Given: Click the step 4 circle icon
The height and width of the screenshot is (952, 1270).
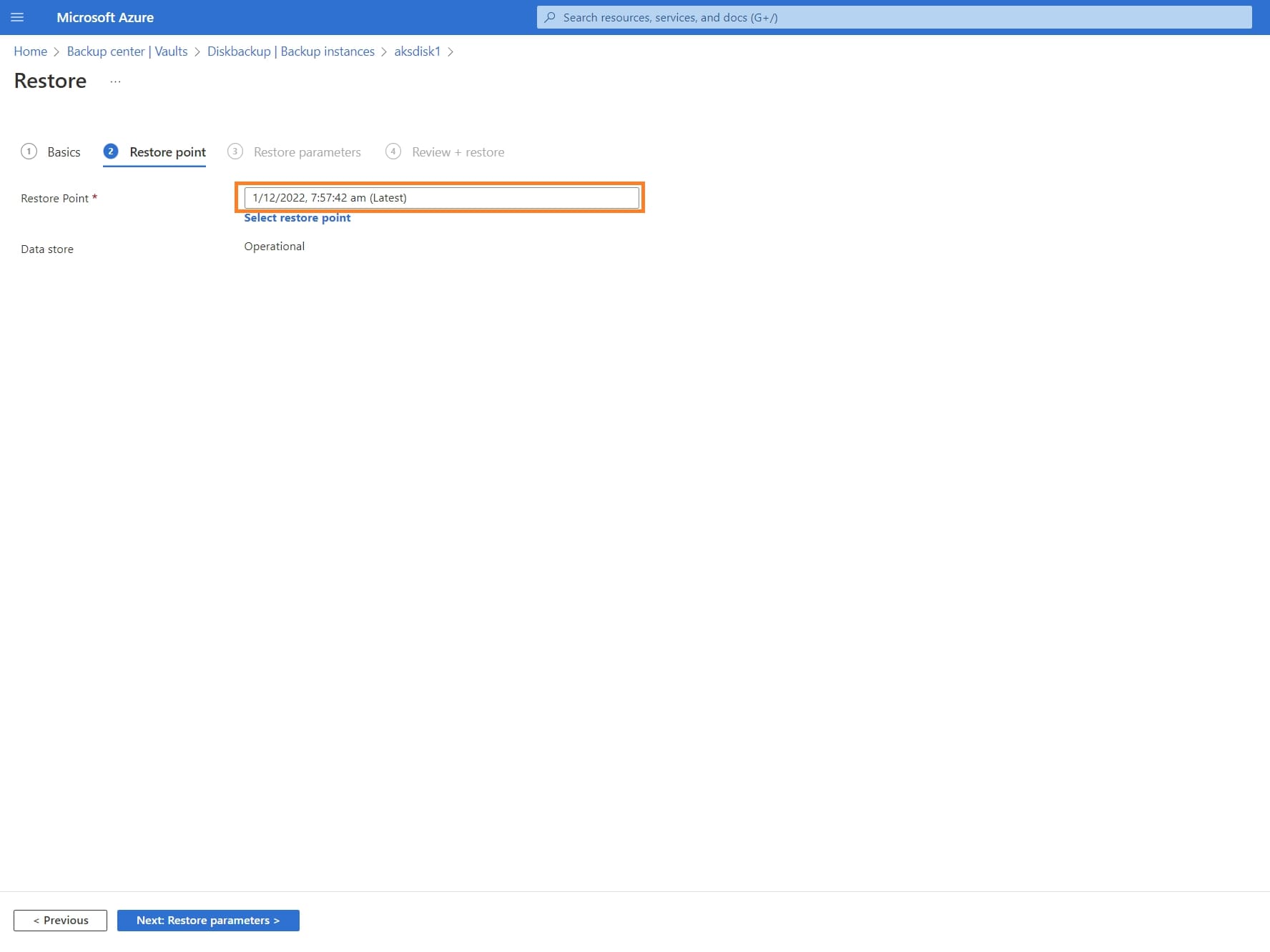Looking at the screenshot, I should point(393,152).
